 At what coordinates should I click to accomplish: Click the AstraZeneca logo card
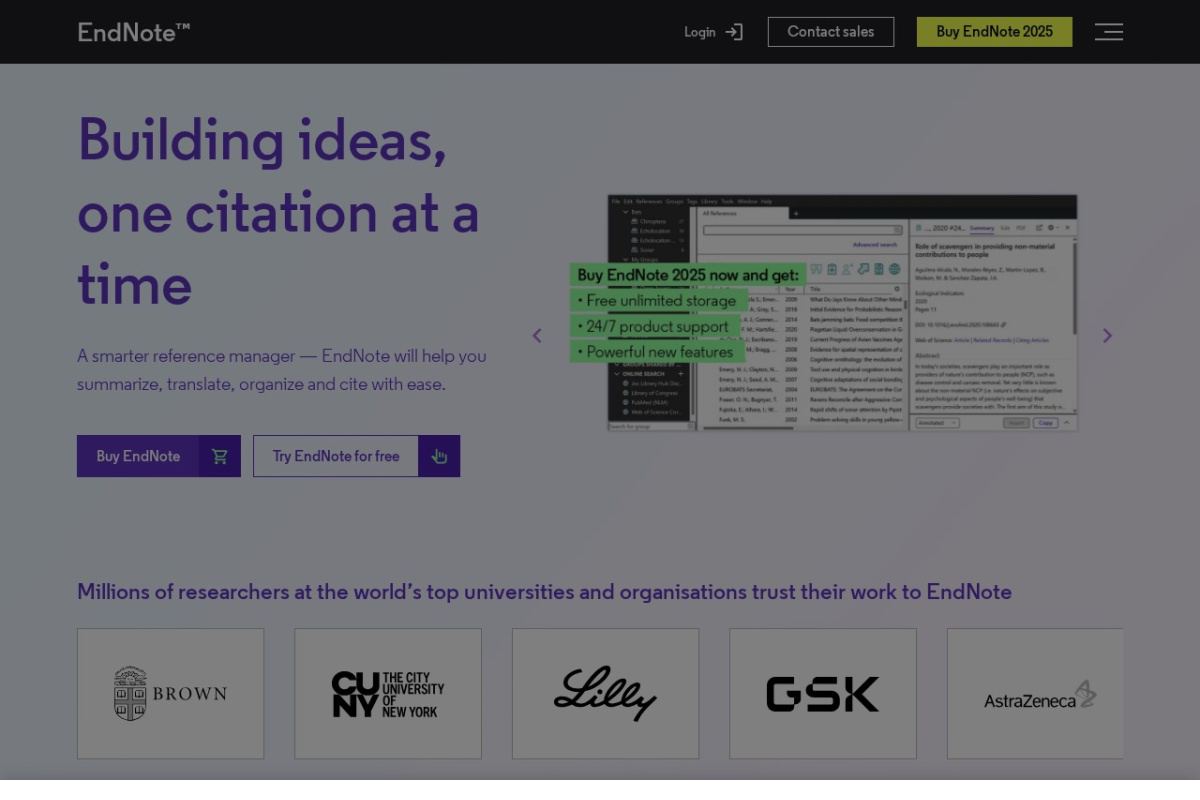[x=1035, y=693]
